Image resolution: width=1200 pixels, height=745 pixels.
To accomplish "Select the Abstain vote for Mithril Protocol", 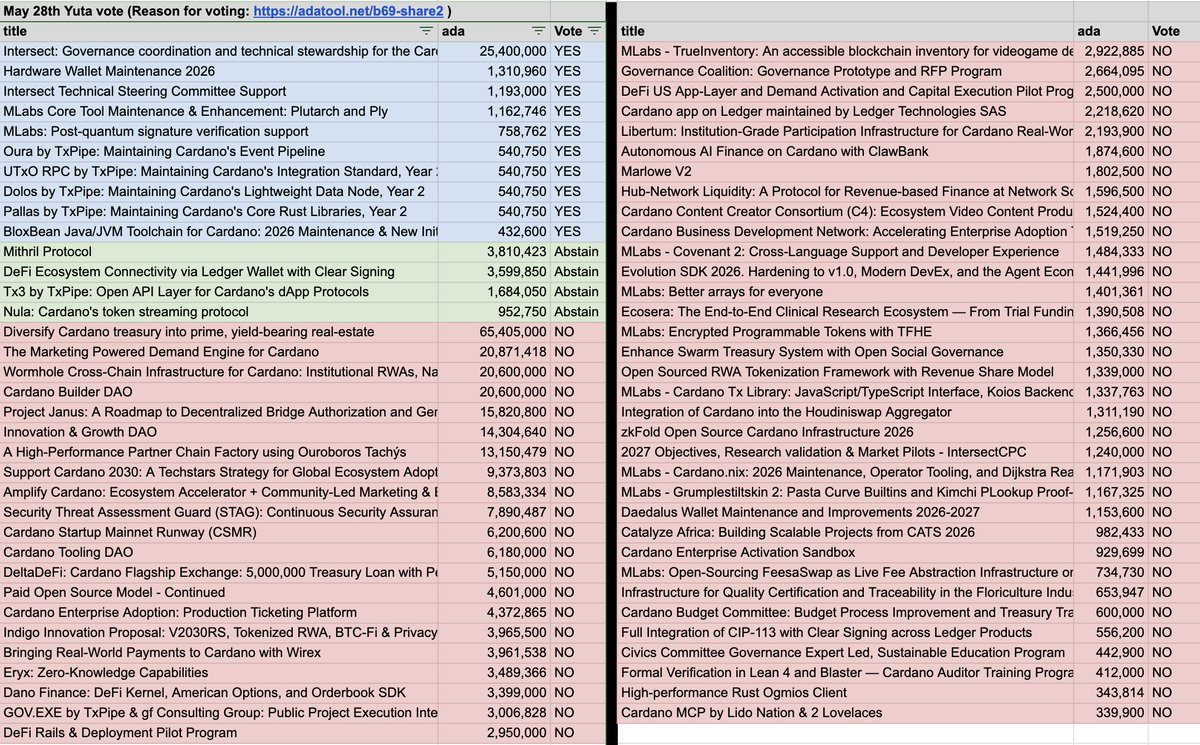I will 577,252.
